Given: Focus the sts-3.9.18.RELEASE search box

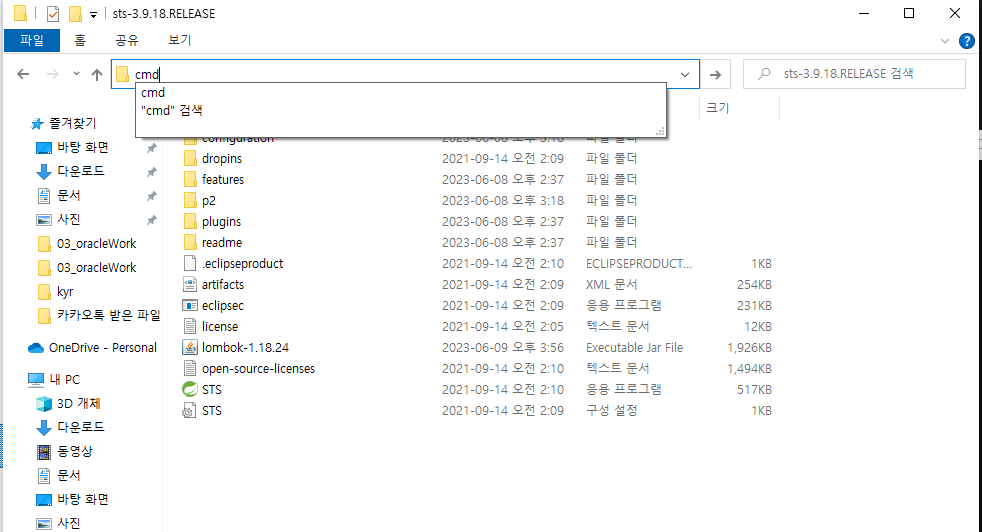Looking at the screenshot, I should (x=854, y=74).
